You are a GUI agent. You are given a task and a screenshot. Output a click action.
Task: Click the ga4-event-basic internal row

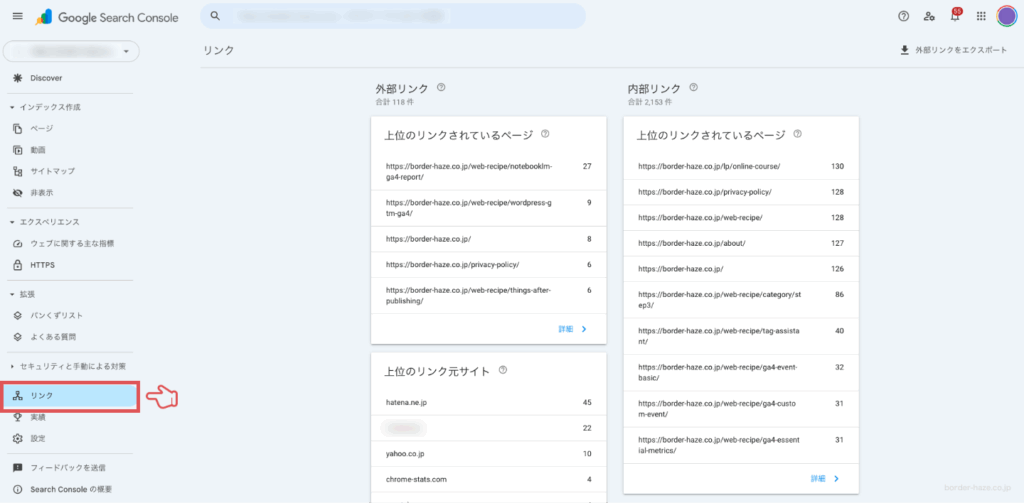tap(741, 372)
